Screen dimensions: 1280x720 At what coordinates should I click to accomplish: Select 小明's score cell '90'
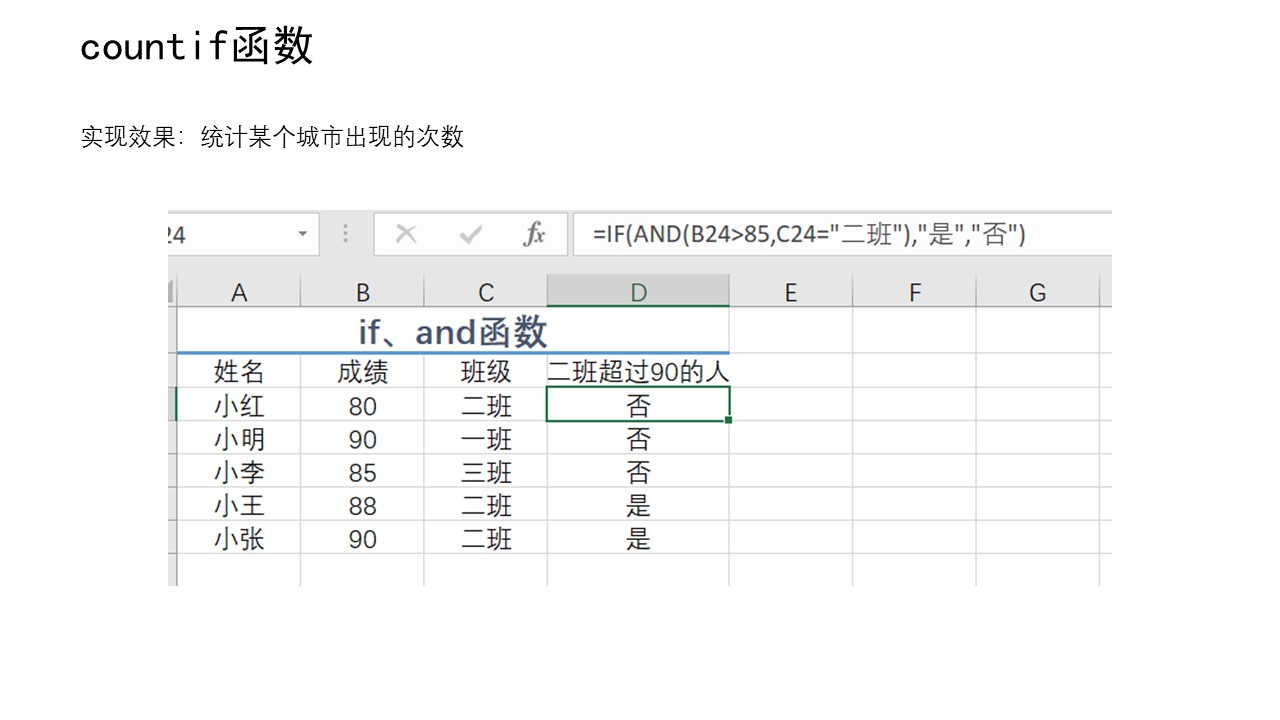tap(362, 439)
